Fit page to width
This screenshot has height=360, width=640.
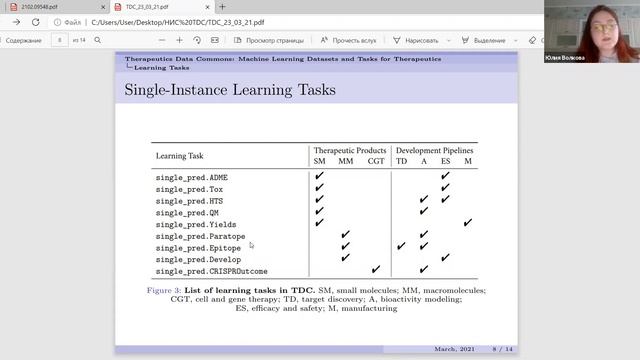pyautogui.click(x=215, y=40)
